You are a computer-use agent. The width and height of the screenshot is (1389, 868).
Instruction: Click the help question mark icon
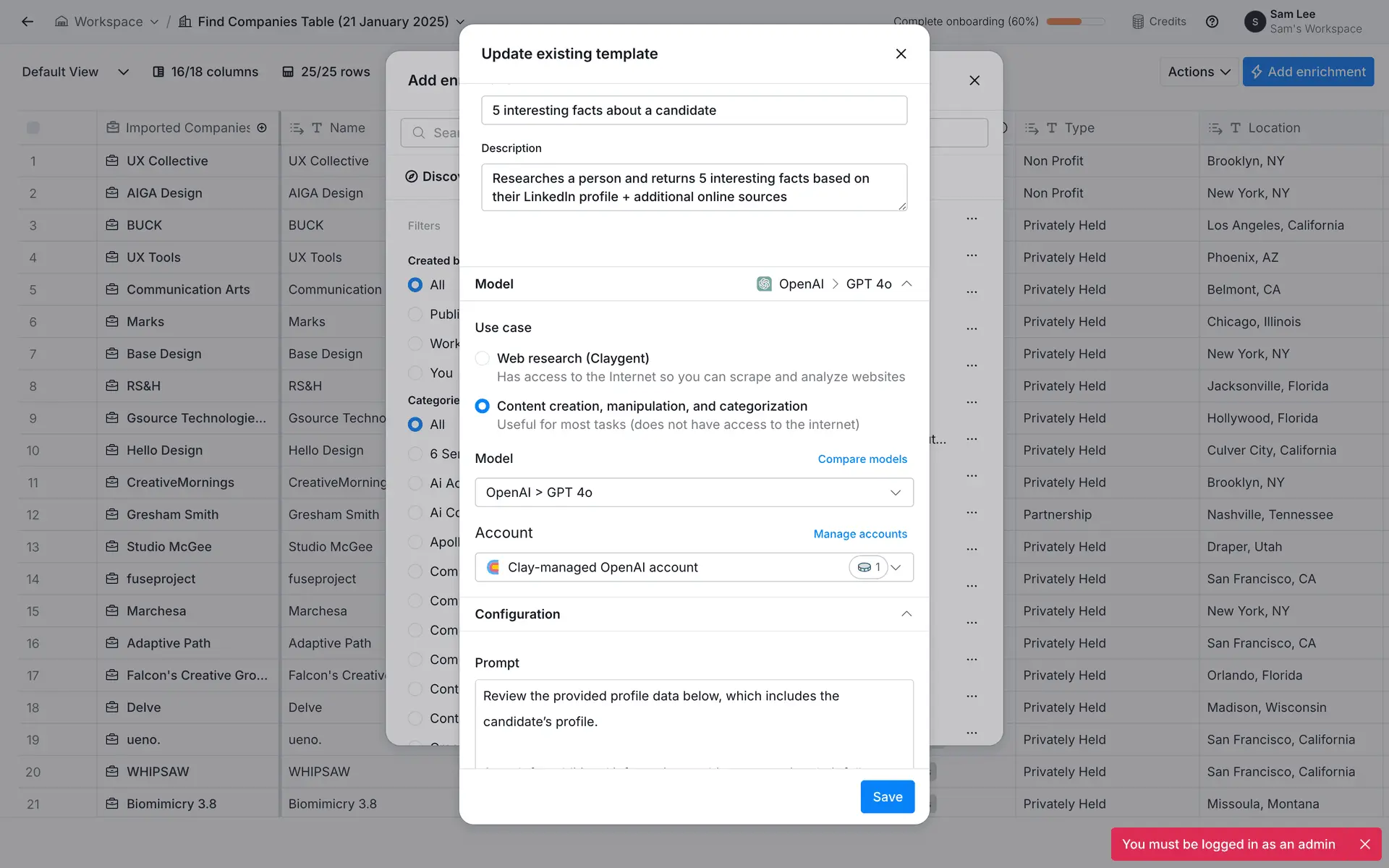pos(1212,22)
